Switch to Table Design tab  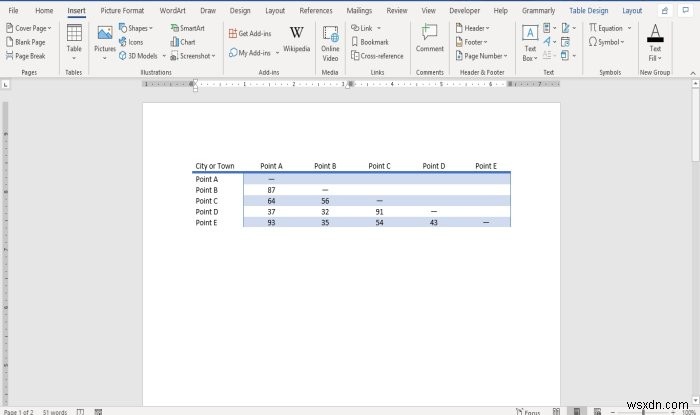tap(588, 10)
